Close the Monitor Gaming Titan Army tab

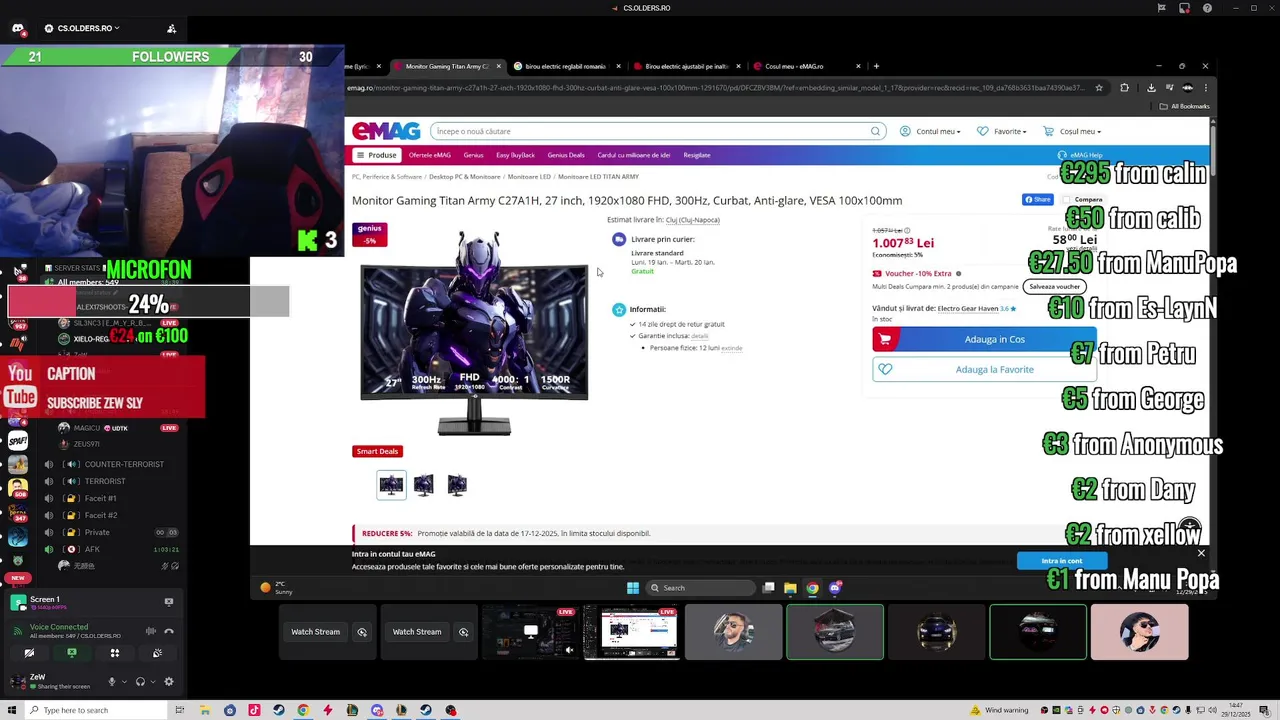[x=499, y=66]
